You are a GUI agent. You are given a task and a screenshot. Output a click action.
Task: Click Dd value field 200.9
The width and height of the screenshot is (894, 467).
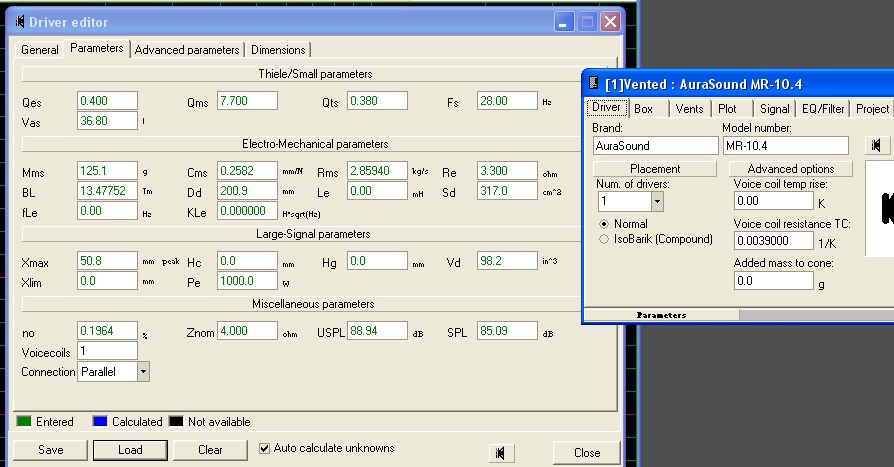(247, 190)
